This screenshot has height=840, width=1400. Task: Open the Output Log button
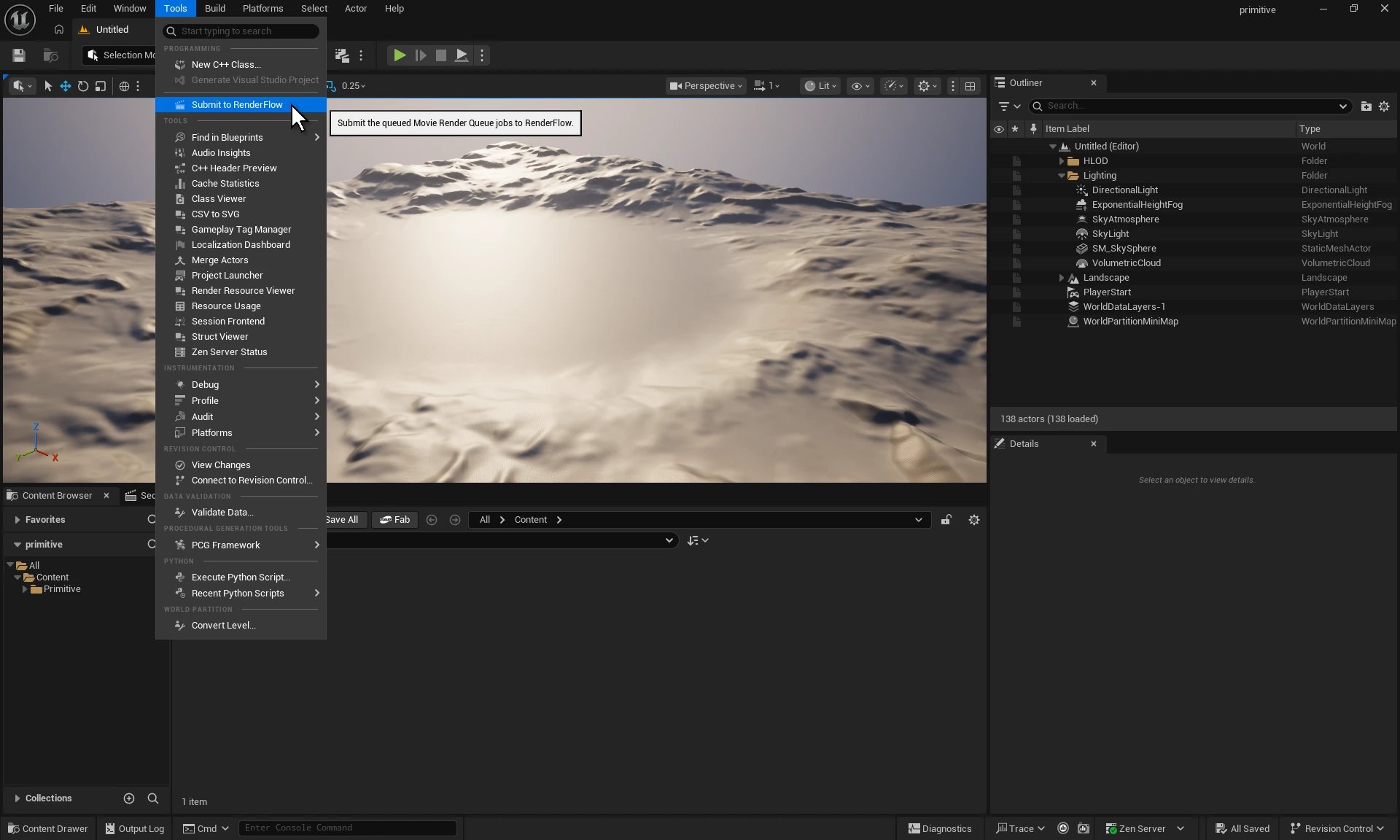[x=134, y=829]
